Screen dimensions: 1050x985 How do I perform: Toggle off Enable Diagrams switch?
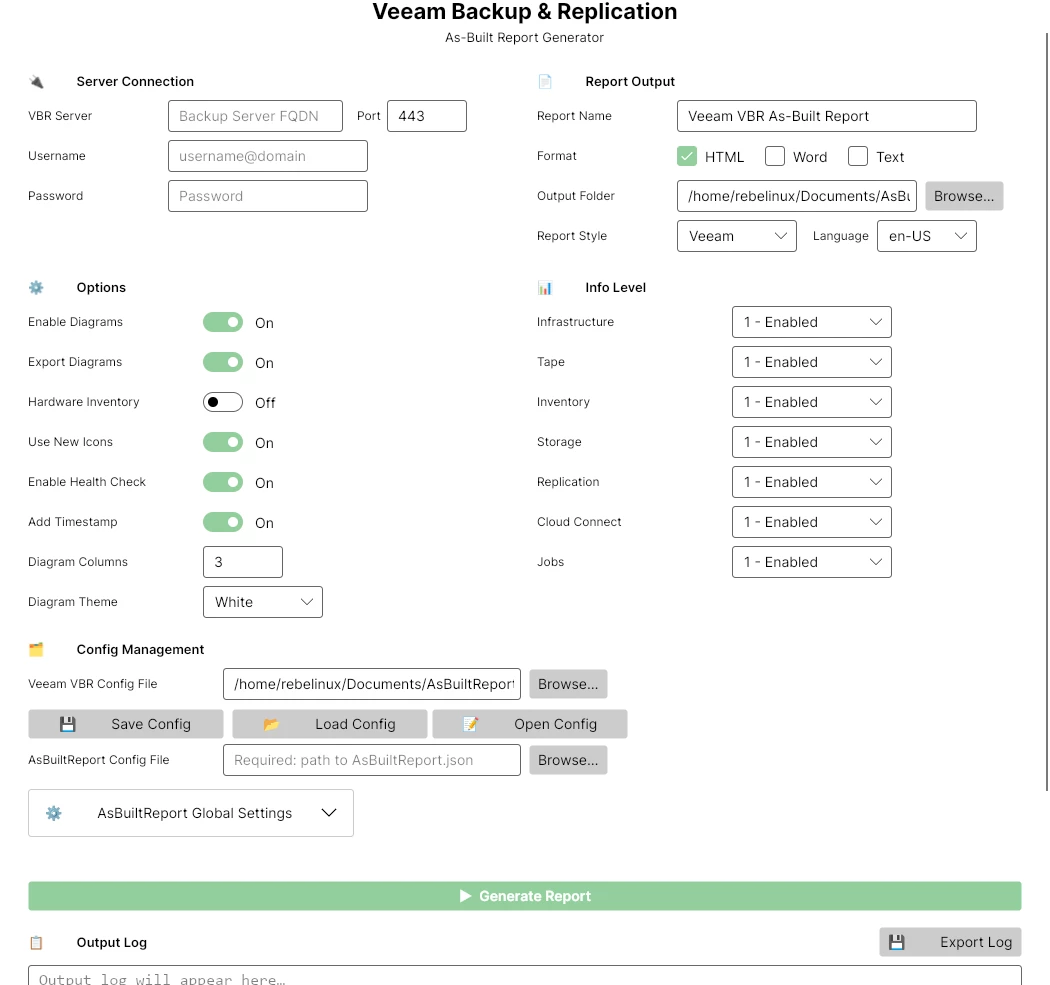pyautogui.click(x=223, y=323)
